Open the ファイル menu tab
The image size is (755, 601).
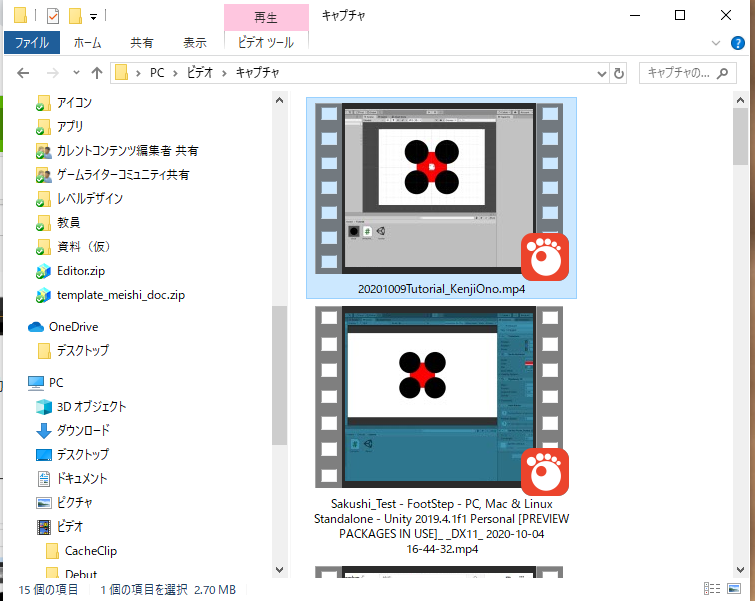(32, 42)
